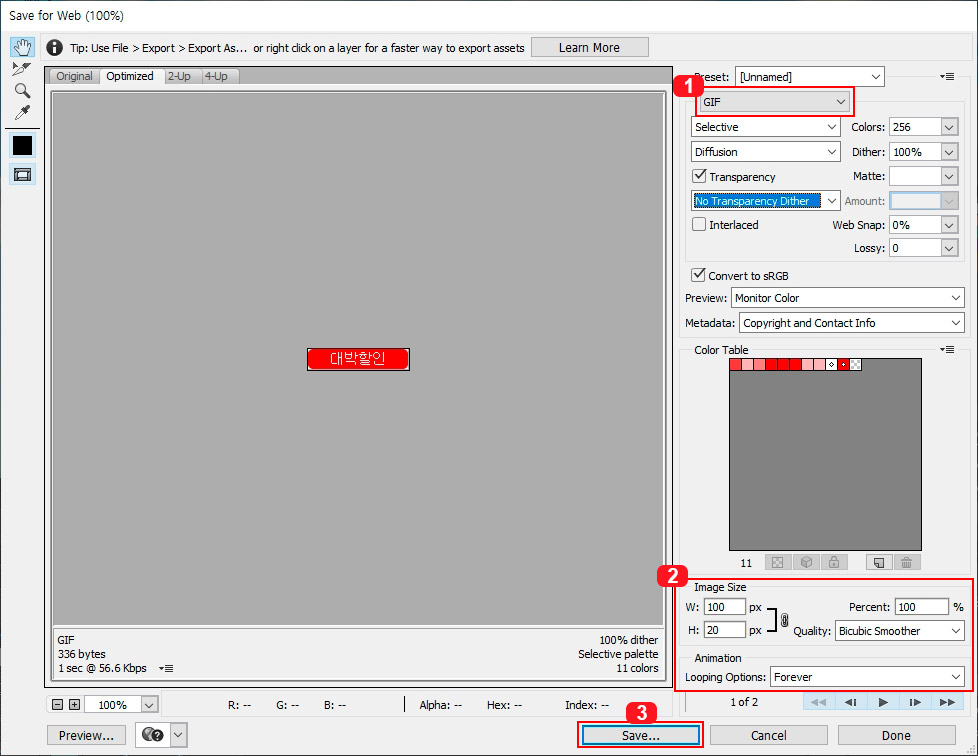Go to previous animation frame

[851, 702]
